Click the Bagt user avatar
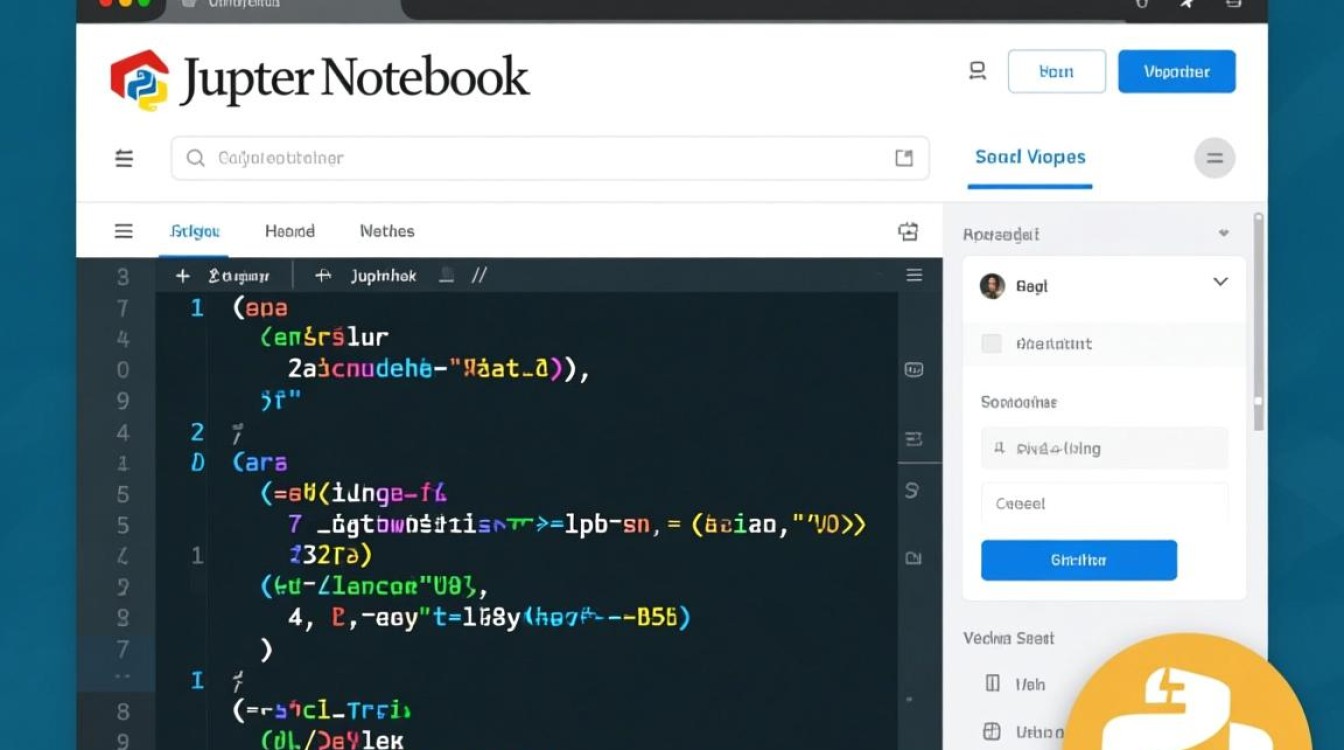This screenshot has height=750, width=1344. tap(992, 286)
